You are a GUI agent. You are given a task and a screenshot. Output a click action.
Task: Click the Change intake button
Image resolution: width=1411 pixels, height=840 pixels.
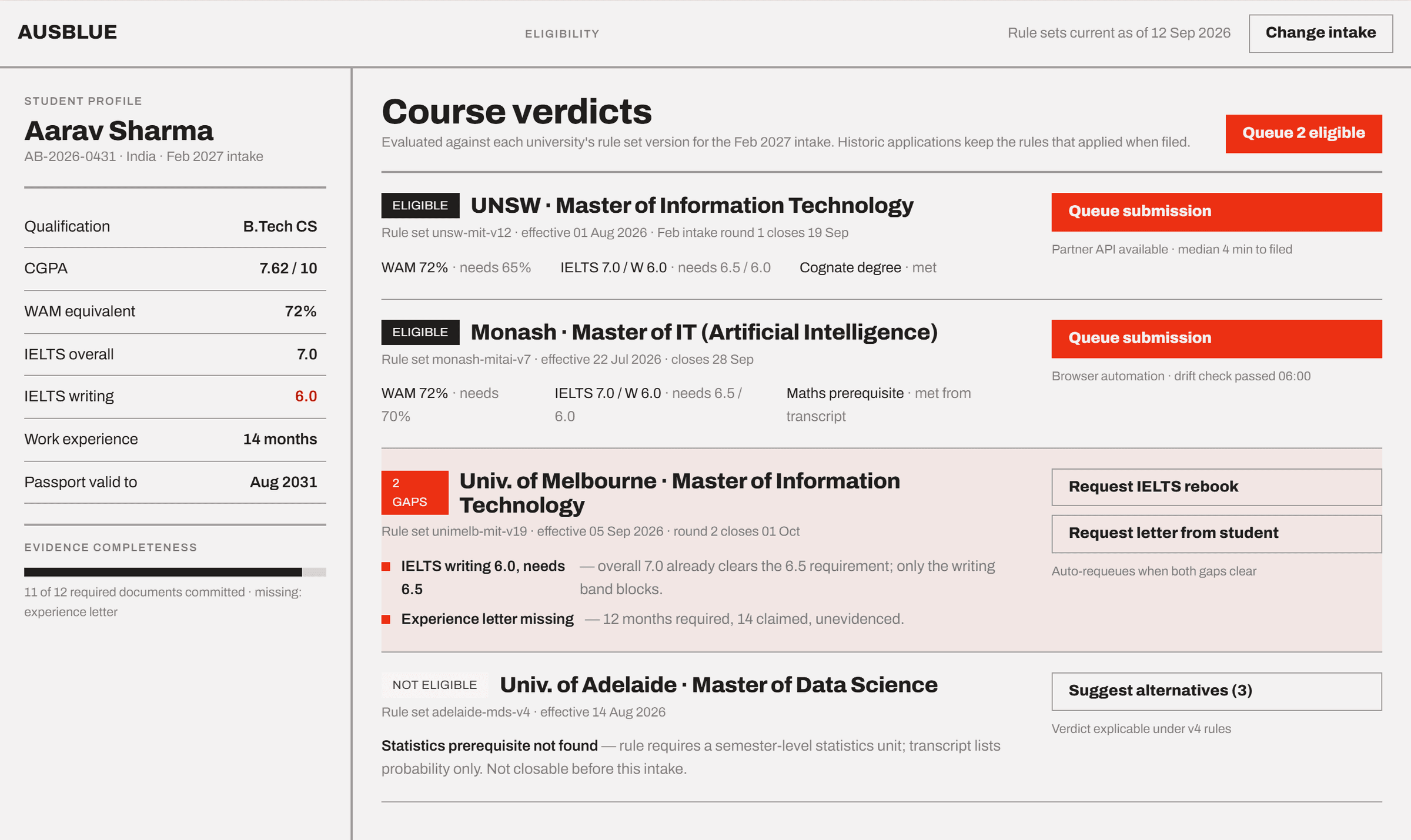(x=1320, y=34)
